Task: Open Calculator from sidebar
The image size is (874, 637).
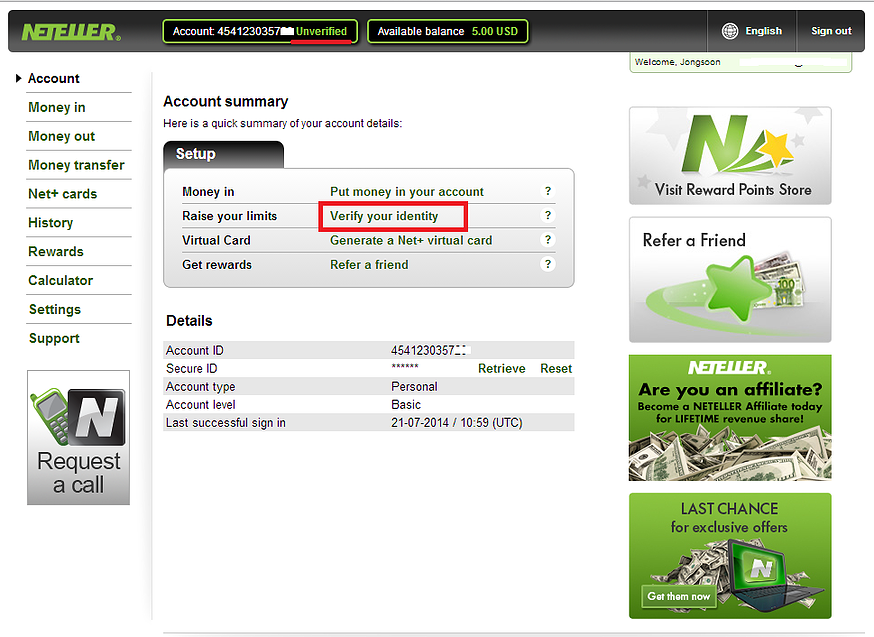Action: coord(61,281)
